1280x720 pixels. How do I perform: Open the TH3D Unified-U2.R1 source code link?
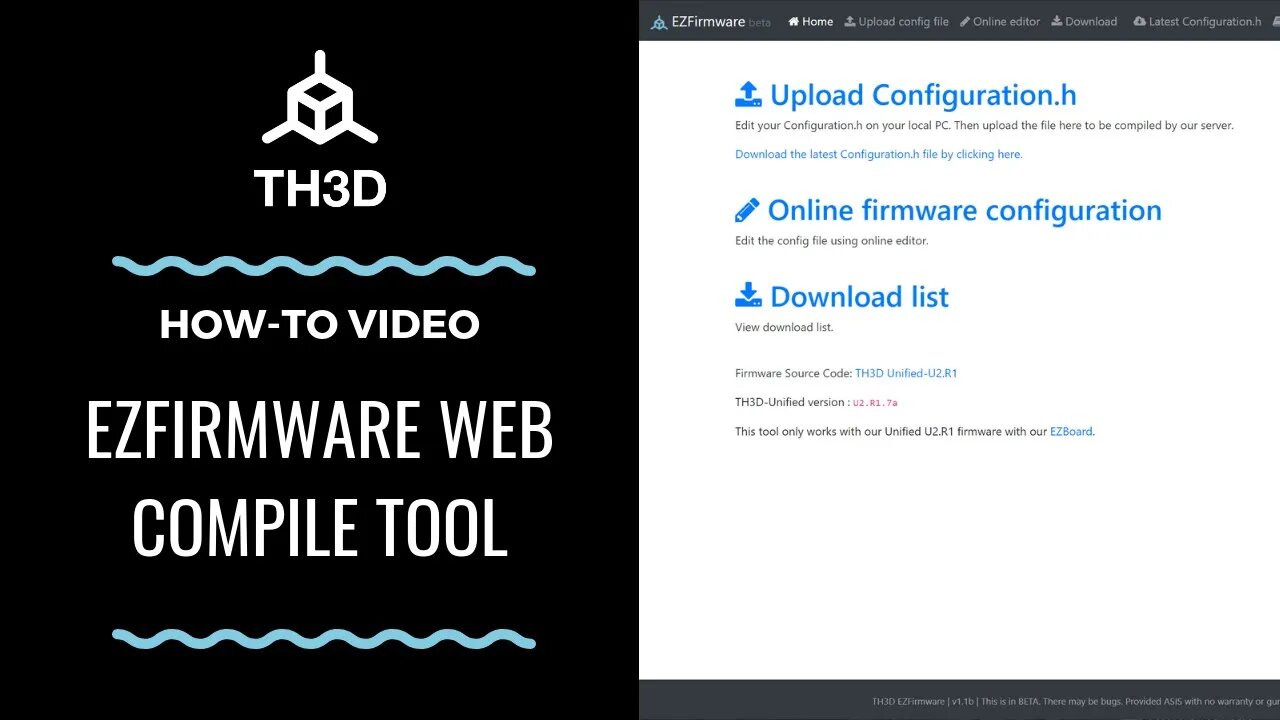tap(906, 373)
